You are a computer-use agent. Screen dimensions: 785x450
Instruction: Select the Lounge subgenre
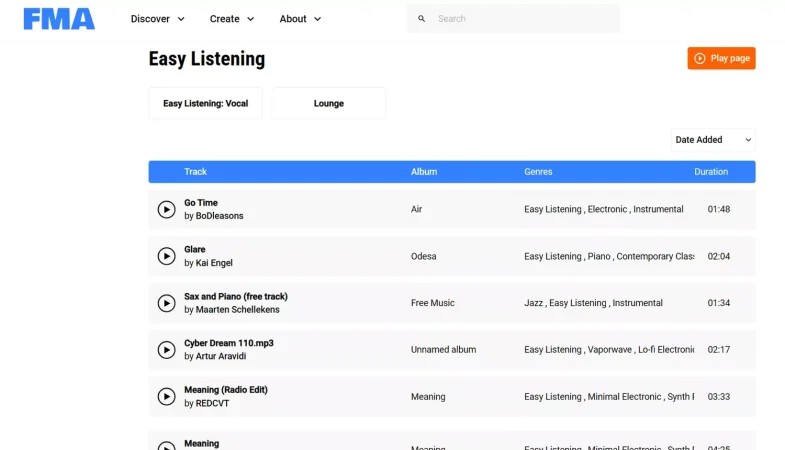pyautogui.click(x=328, y=103)
